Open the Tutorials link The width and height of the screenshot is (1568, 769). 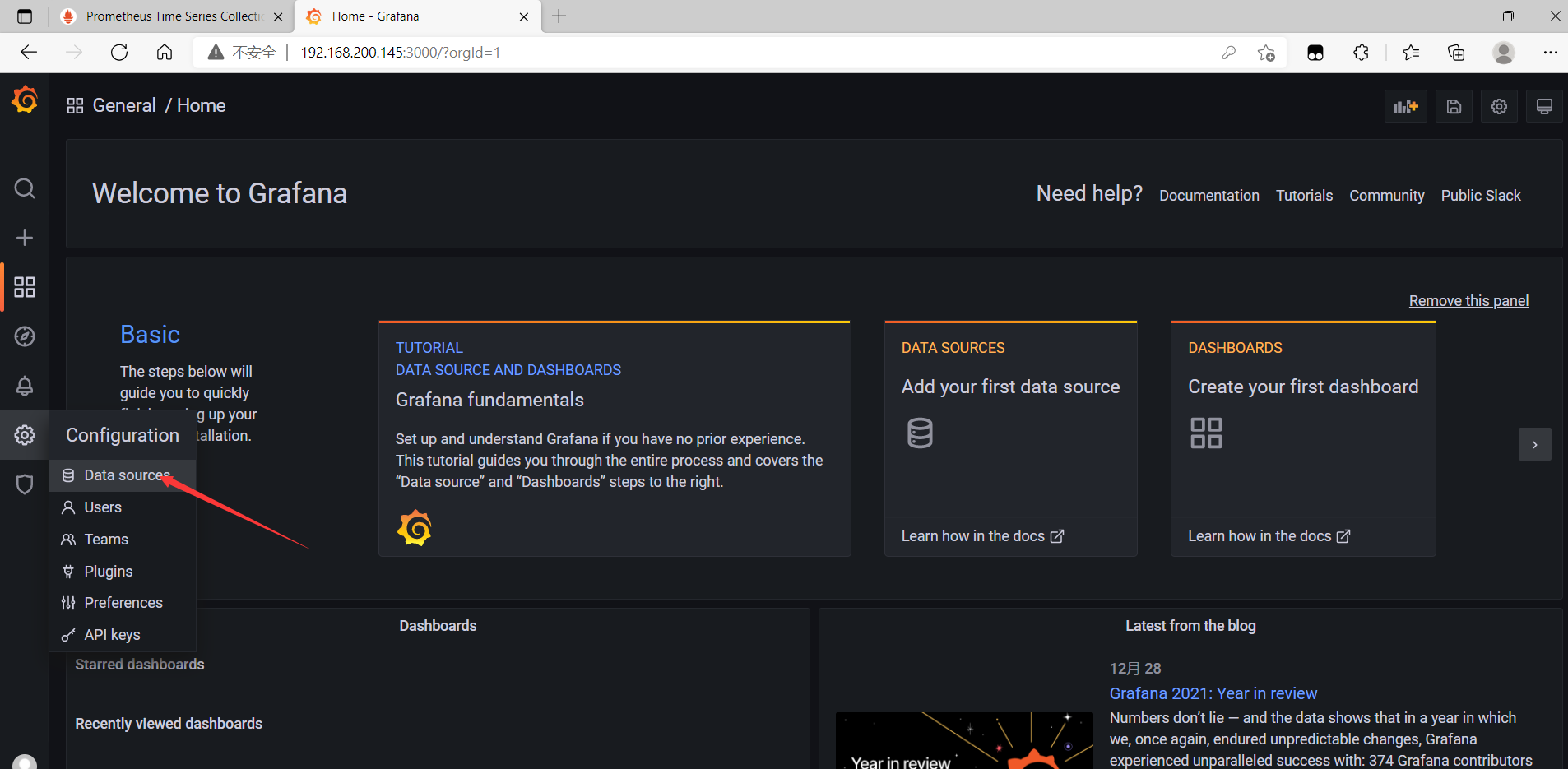point(1304,196)
